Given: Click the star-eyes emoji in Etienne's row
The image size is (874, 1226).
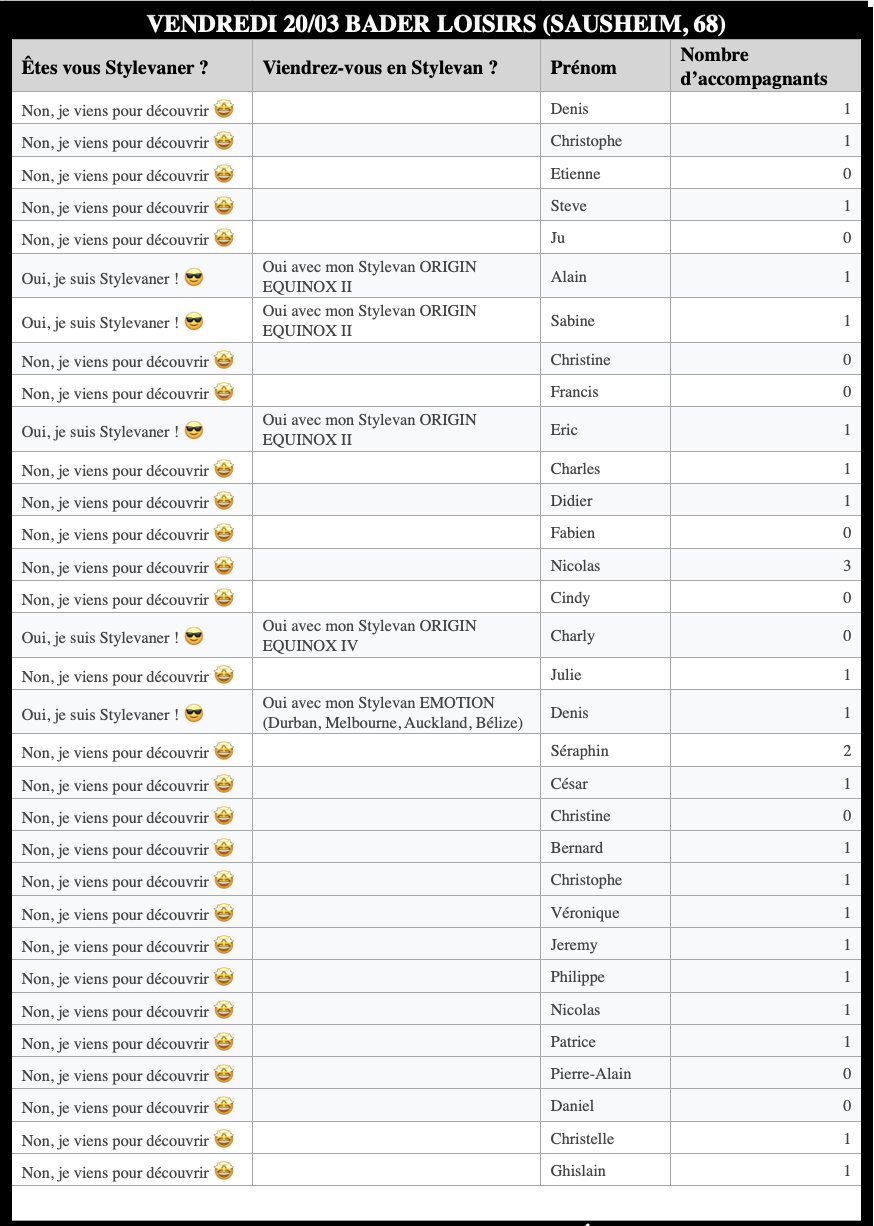Looking at the screenshot, I should 224,175.
